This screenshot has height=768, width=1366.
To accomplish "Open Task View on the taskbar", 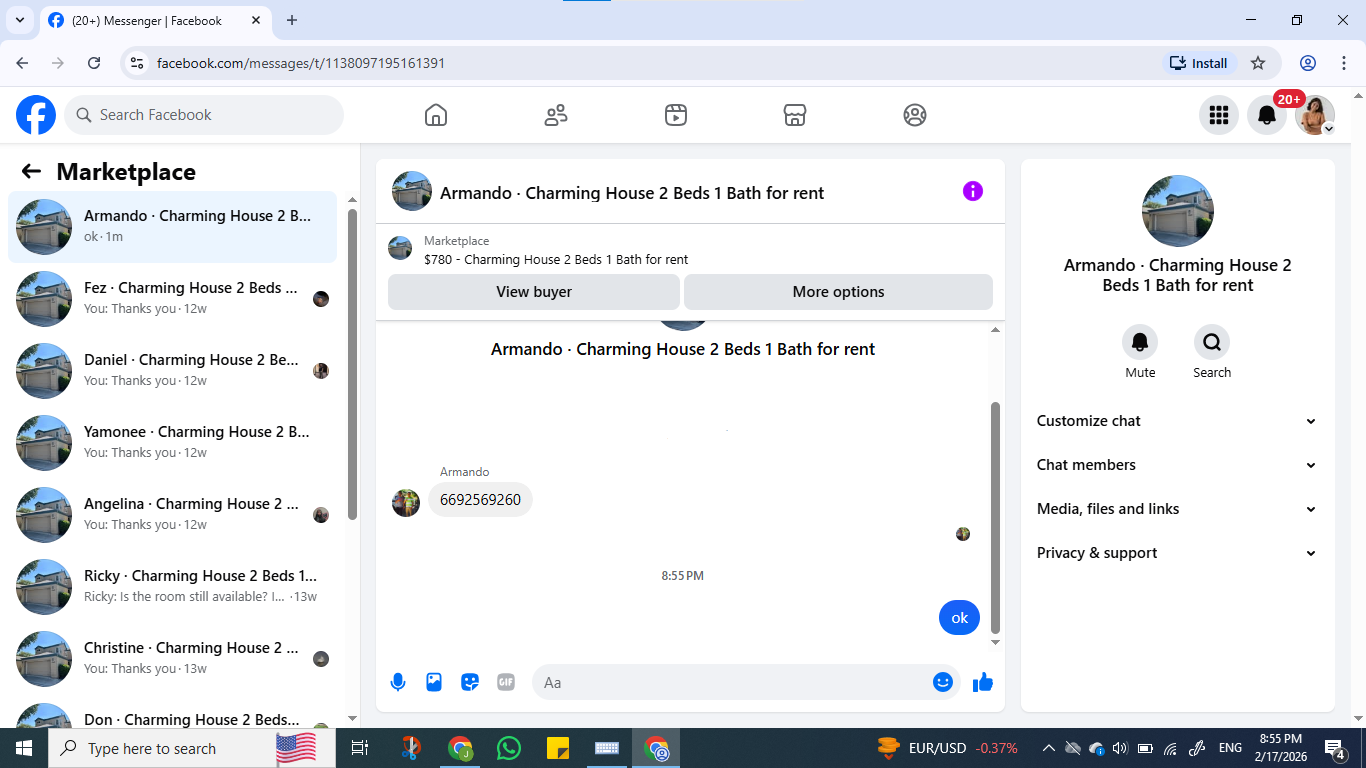I will pos(360,748).
